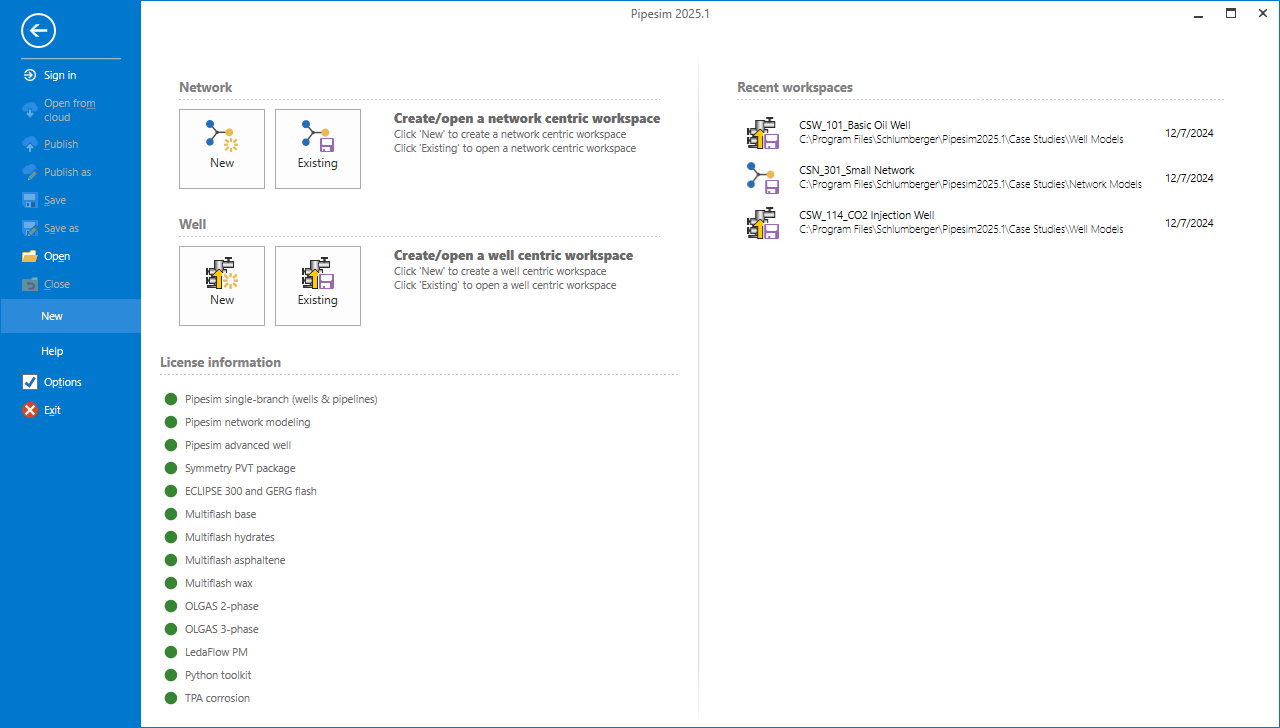The height and width of the screenshot is (728, 1280).
Task: Click the 'Multiflash wax' license entry
Action: [x=219, y=583]
